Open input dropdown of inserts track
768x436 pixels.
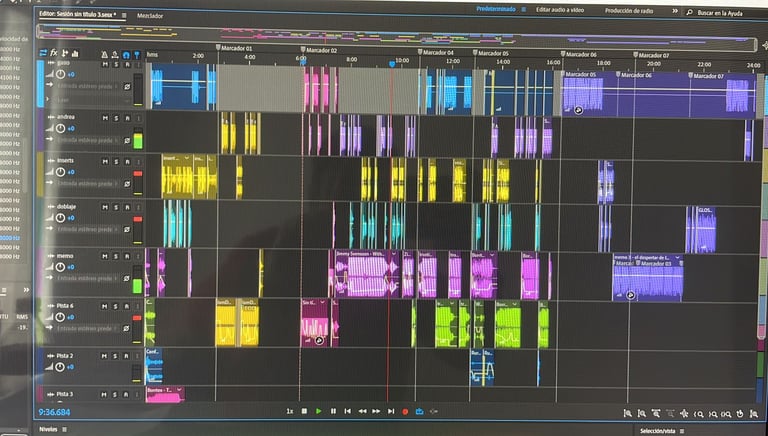(86, 184)
